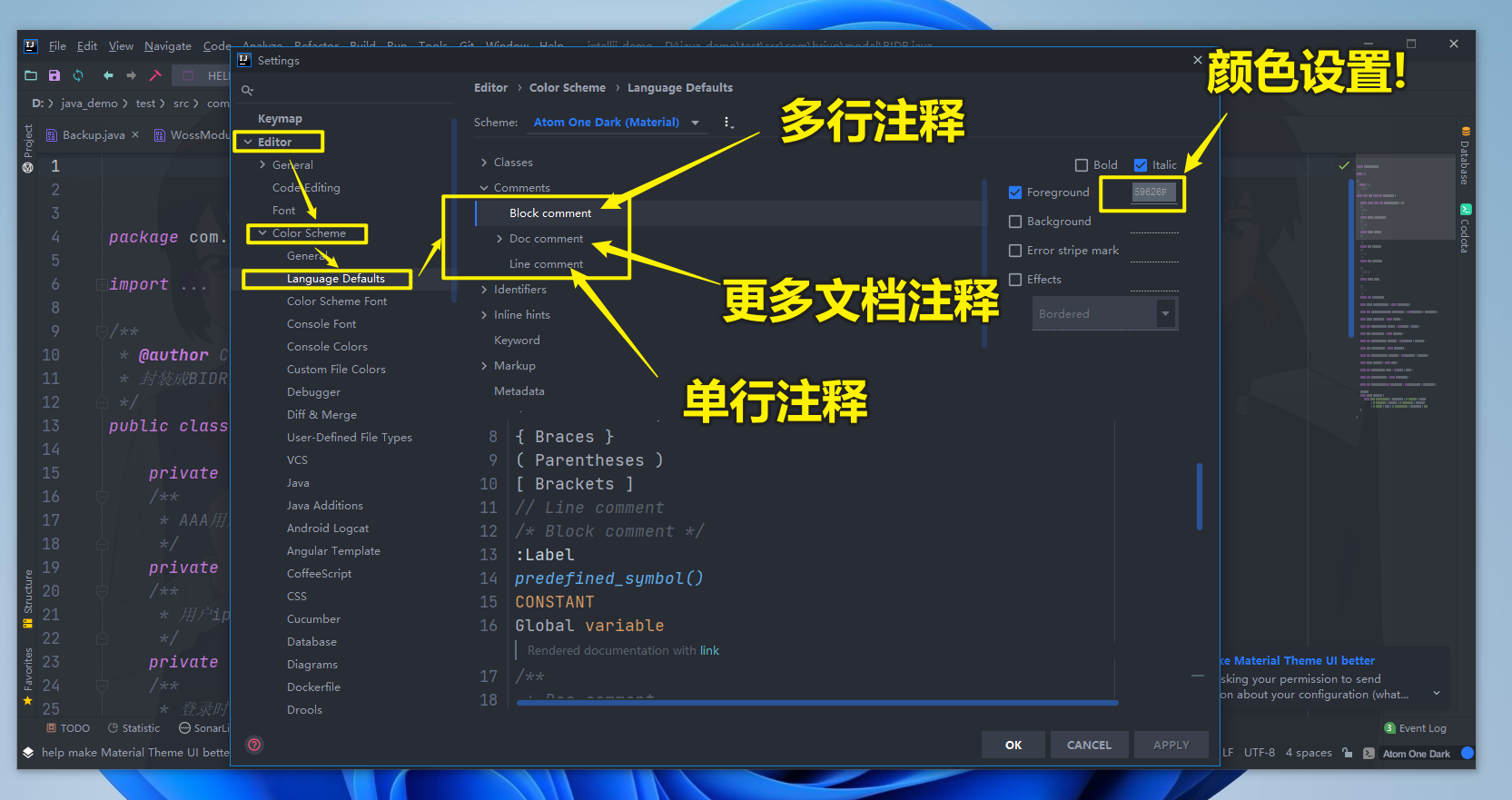This screenshot has width=1512, height=800.
Task: Click the help question mark icon
Action: point(254,745)
